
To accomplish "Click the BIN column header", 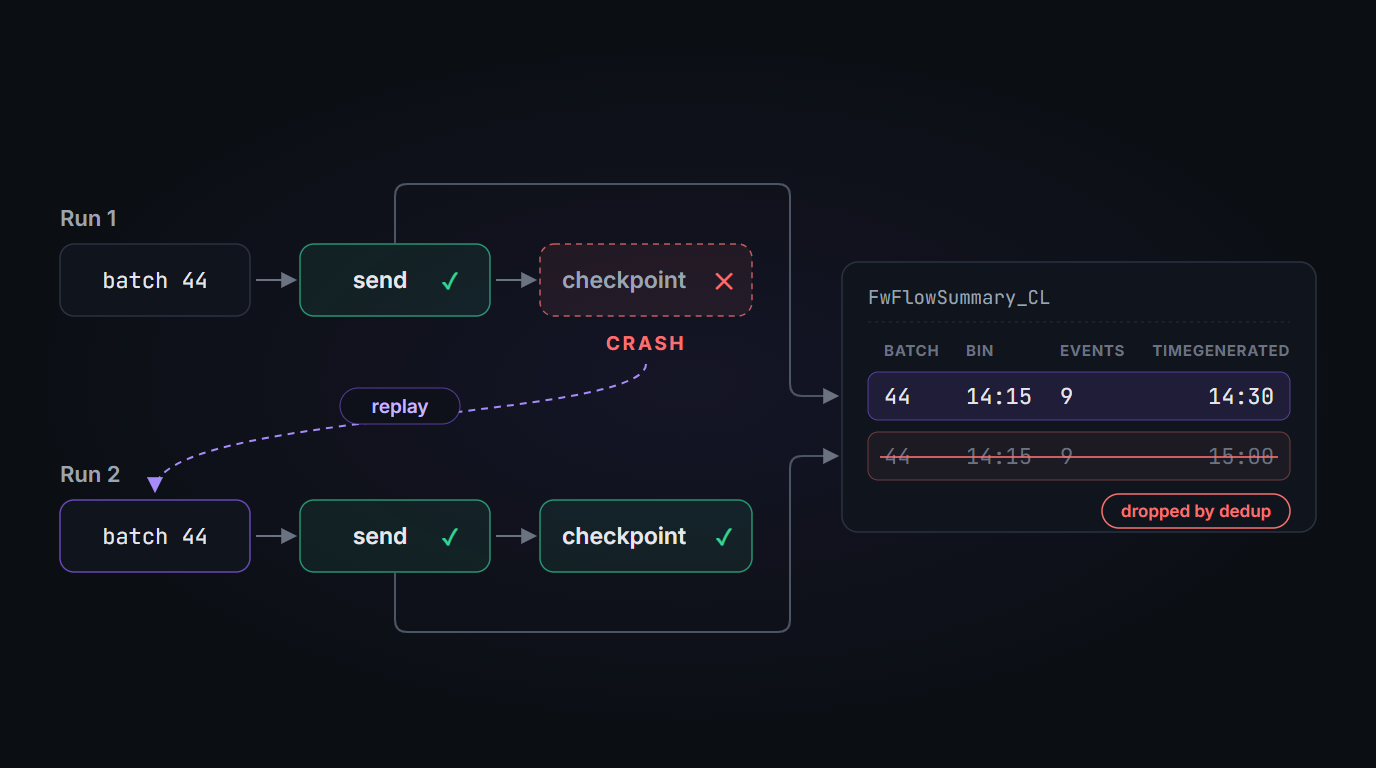I will pyautogui.click(x=980, y=351).
